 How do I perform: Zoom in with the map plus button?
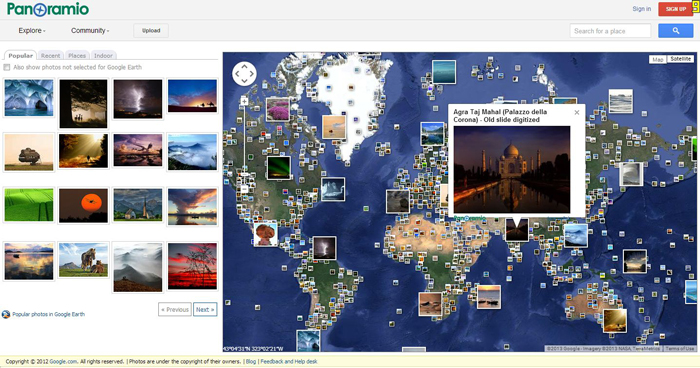tap(244, 102)
